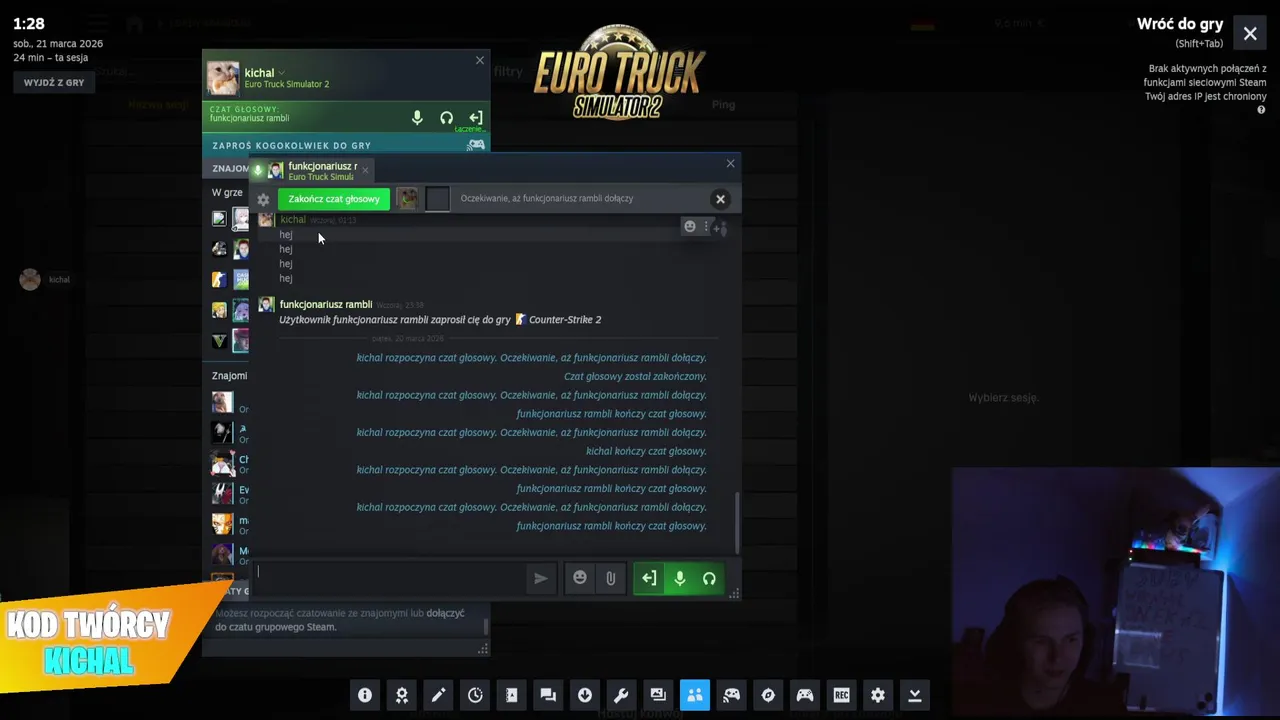Click WYJDŹ Z GRY button
The image size is (1280, 720).
54,82
